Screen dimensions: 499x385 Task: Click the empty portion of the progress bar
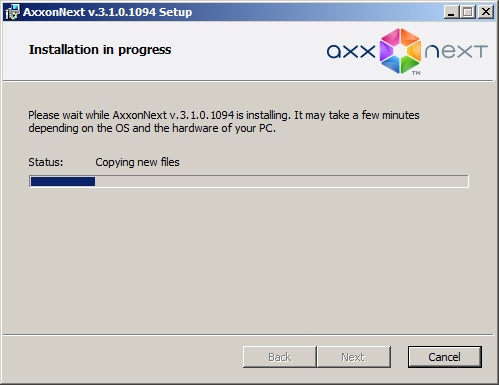281,182
